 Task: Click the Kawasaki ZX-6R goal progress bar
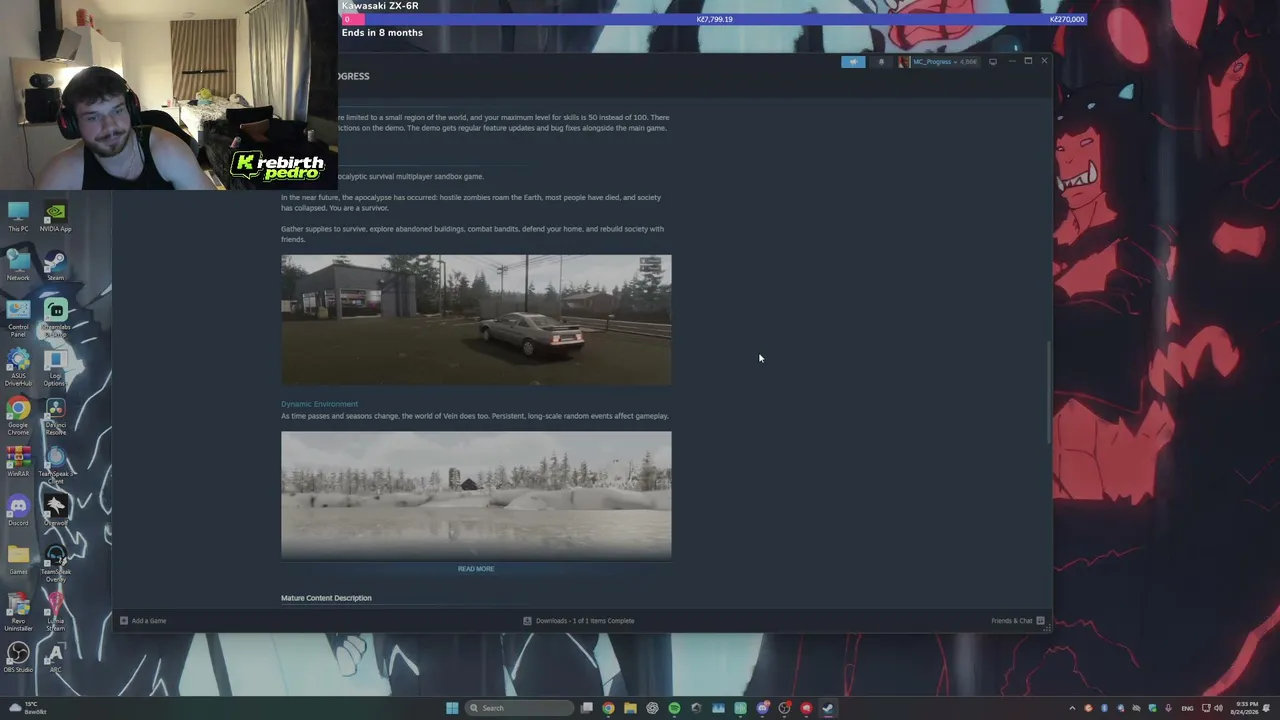tap(714, 19)
